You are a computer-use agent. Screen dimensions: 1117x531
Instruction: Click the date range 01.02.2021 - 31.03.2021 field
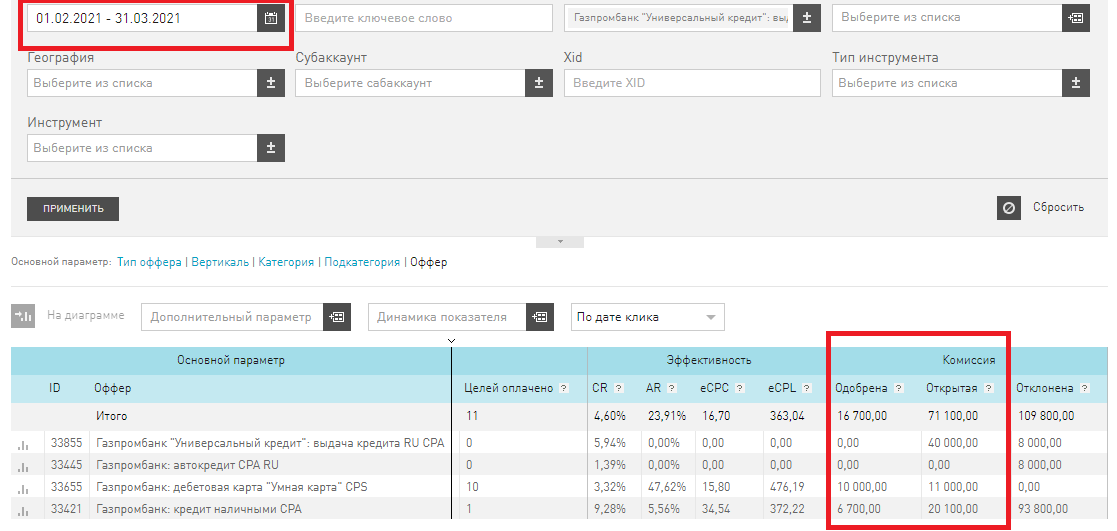pos(142,19)
